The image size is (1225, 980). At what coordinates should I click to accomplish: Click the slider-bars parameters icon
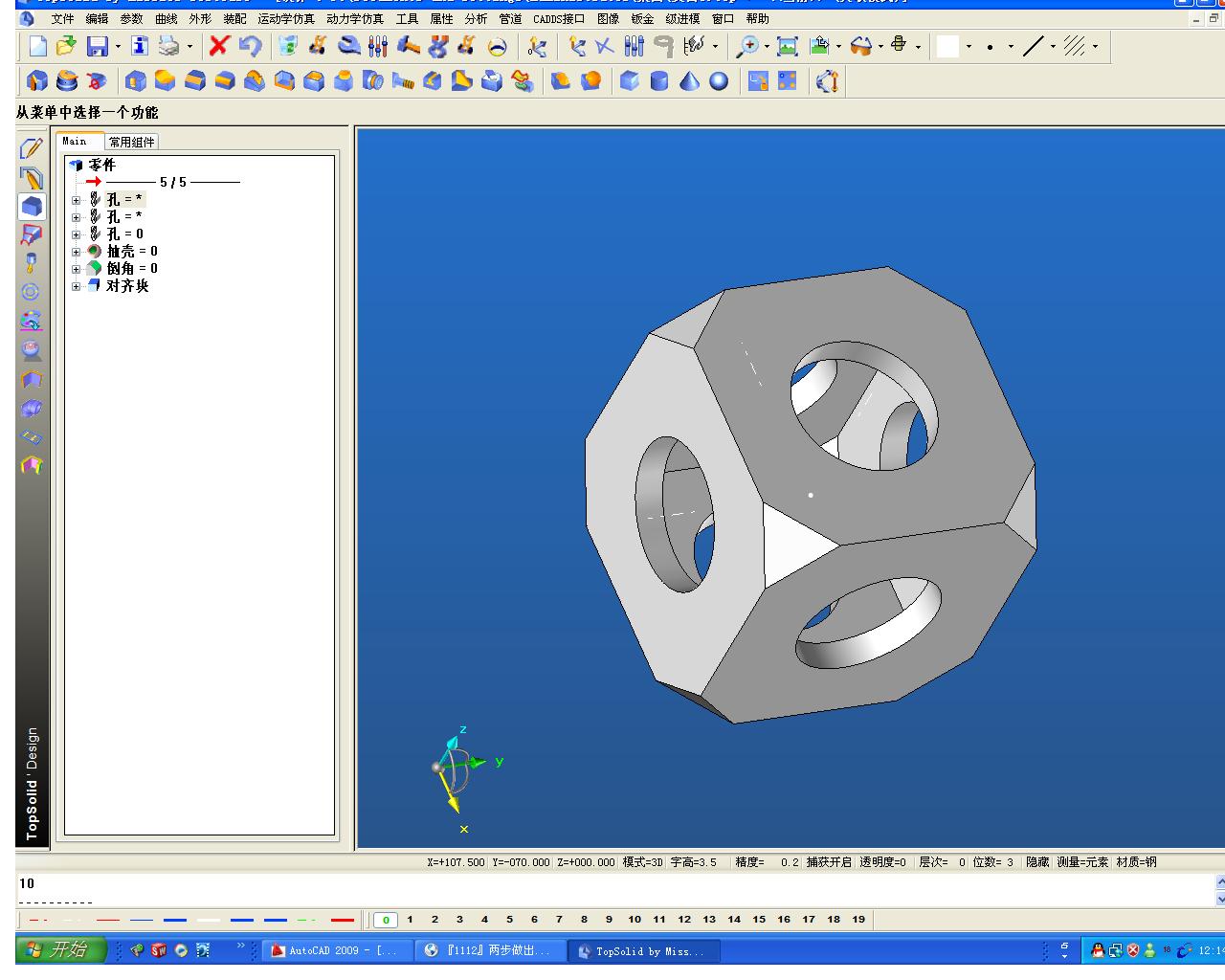pyautogui.click(x=378, y=45)
